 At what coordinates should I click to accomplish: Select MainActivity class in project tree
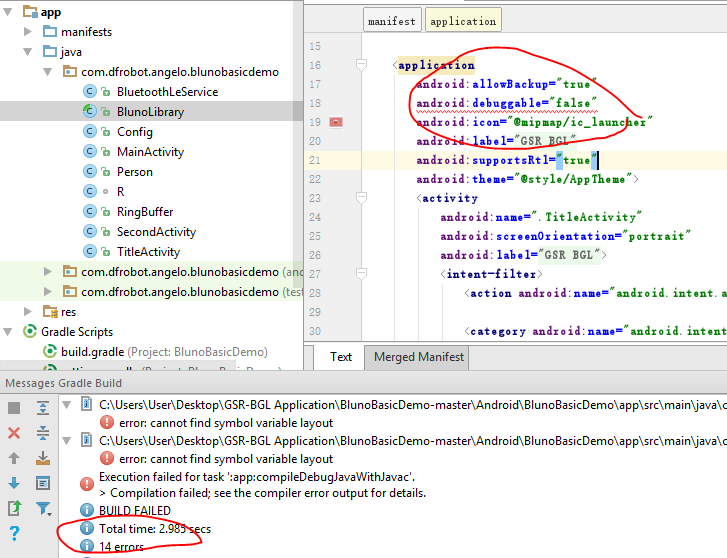point(150,152)
